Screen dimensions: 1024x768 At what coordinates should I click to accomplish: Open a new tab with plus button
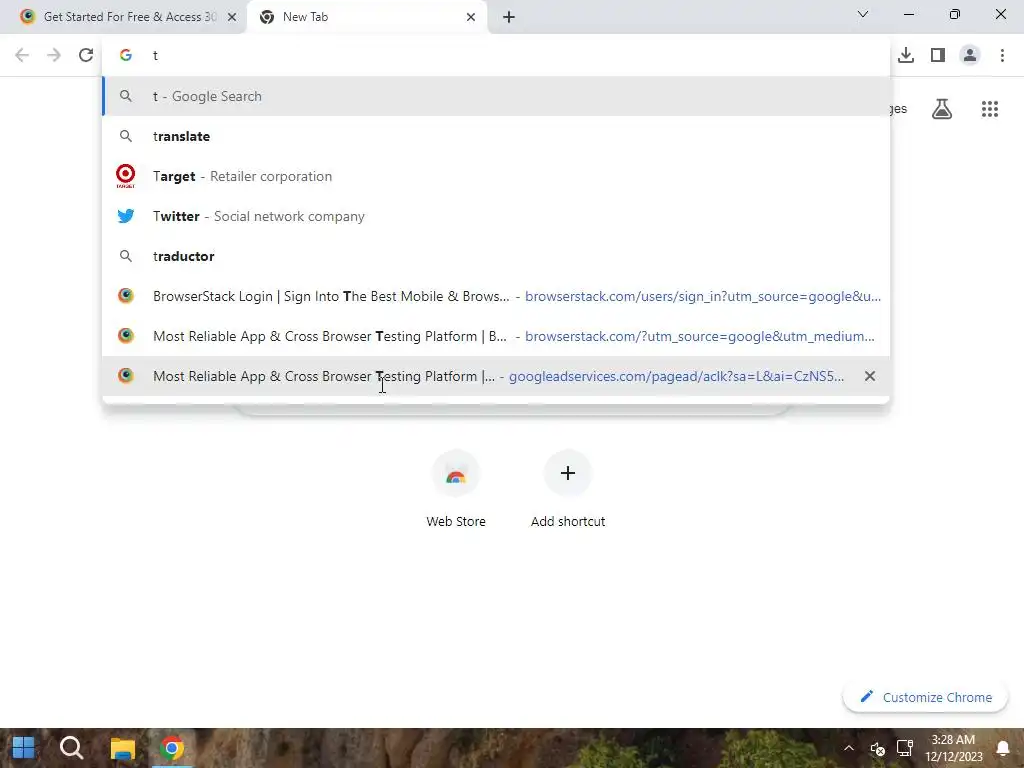[509, 17]
